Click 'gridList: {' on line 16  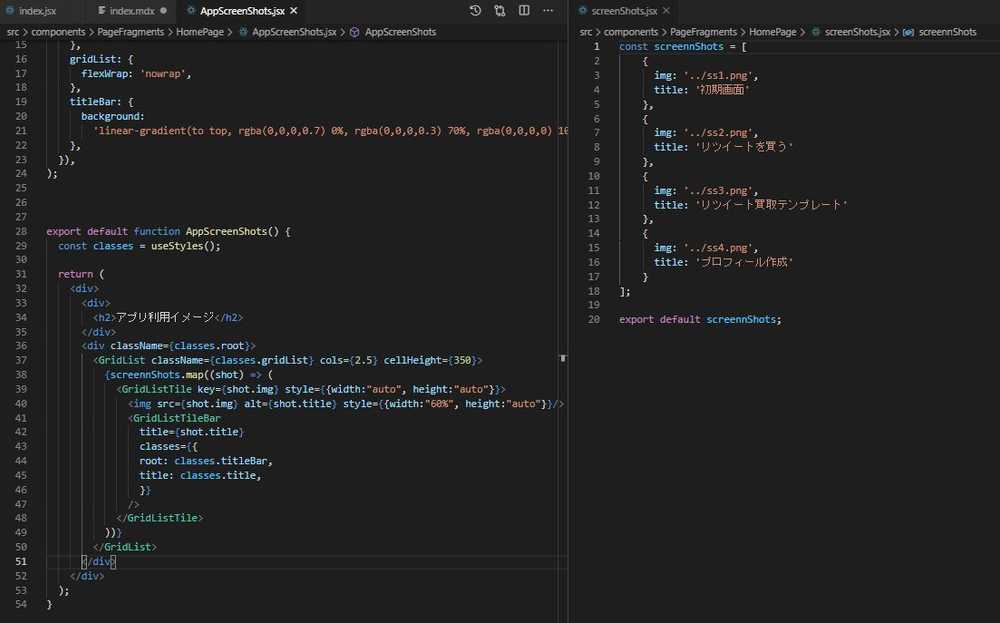click(101, 59)
